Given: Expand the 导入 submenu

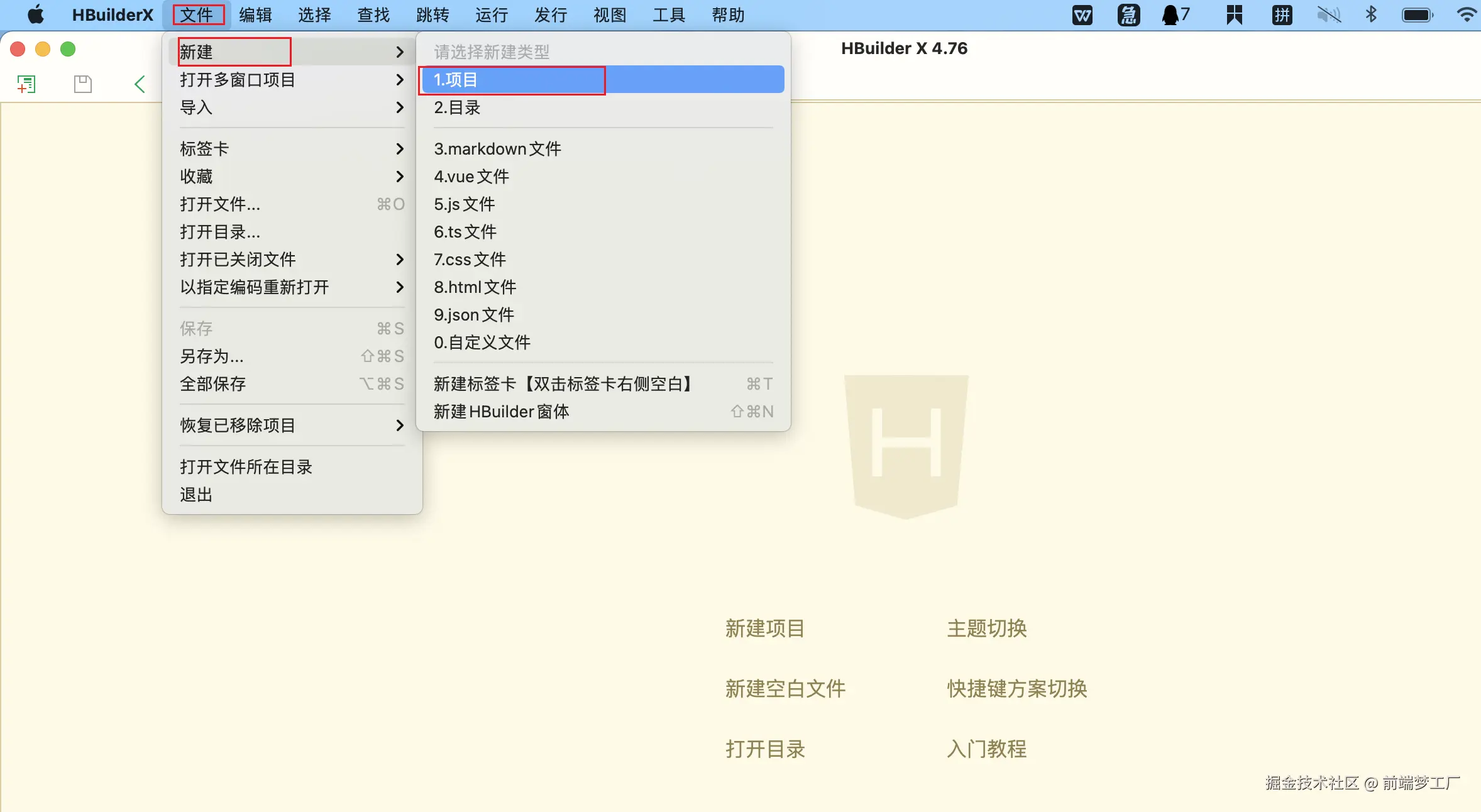Looking at the screenshot, I should pos(292,107).
